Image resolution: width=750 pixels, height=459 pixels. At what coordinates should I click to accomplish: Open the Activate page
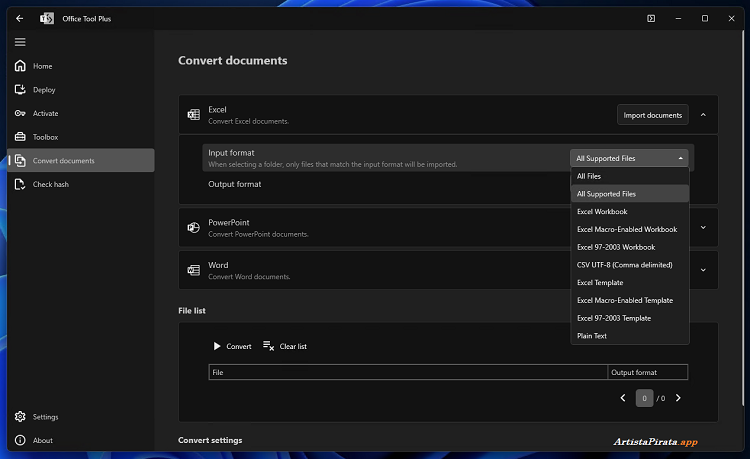80,113
